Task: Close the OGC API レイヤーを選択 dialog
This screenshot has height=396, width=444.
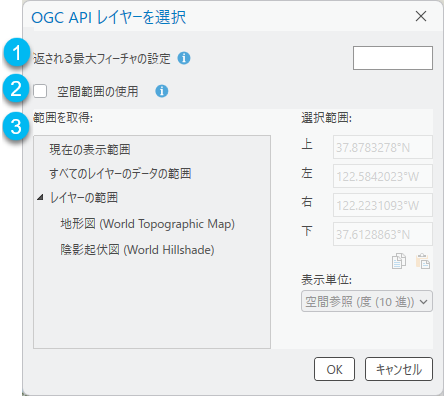Action: 421,16
